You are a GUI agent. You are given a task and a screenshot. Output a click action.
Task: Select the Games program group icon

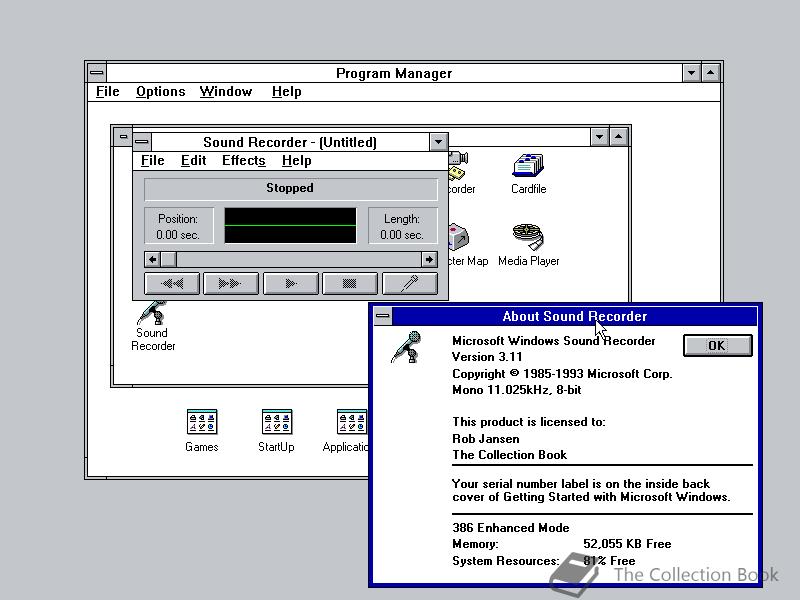[202, 430]
